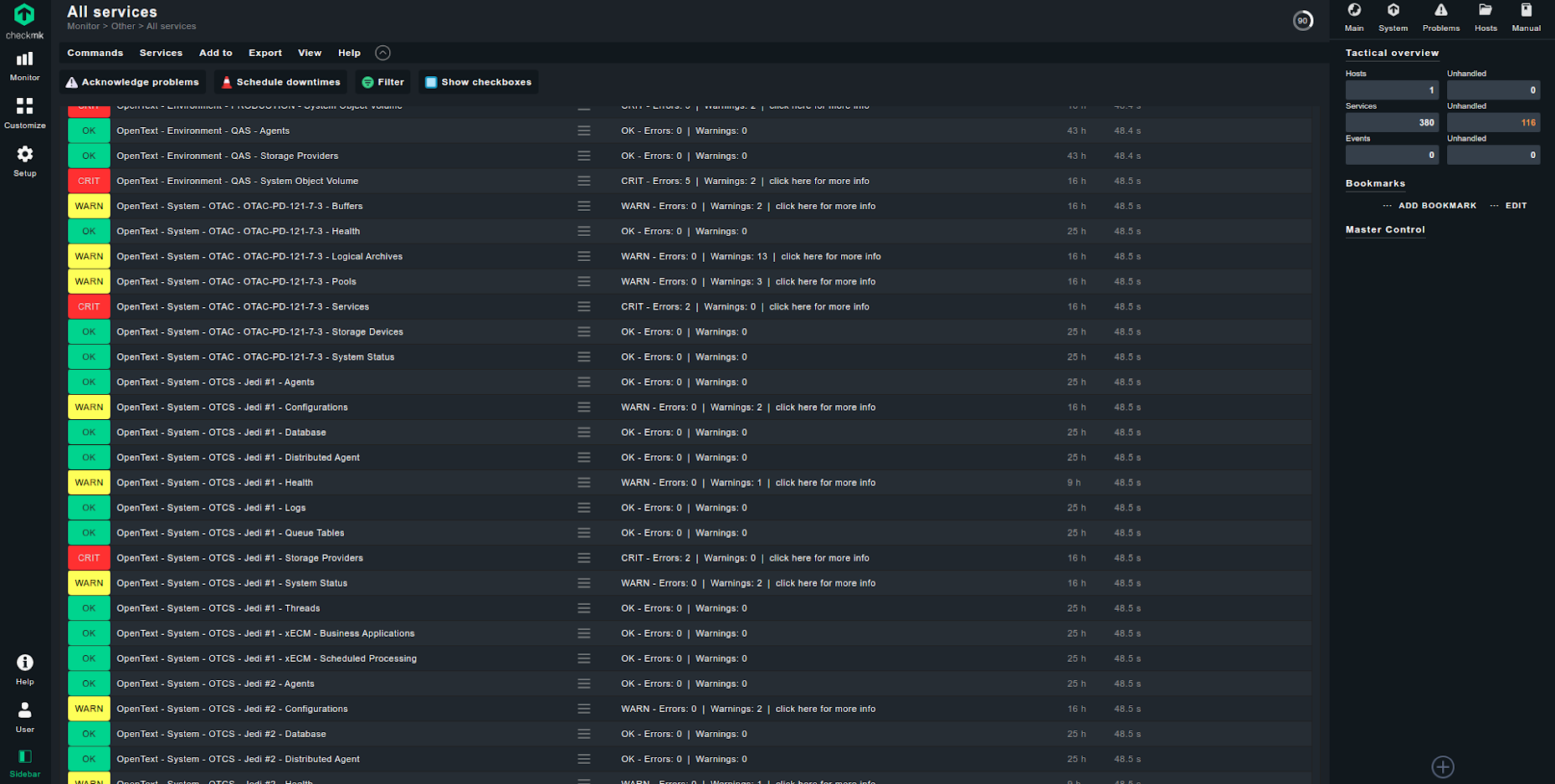Open action menu for OTAC Logical Archives
Screen dimensions: 1555x784
[584, 256]
